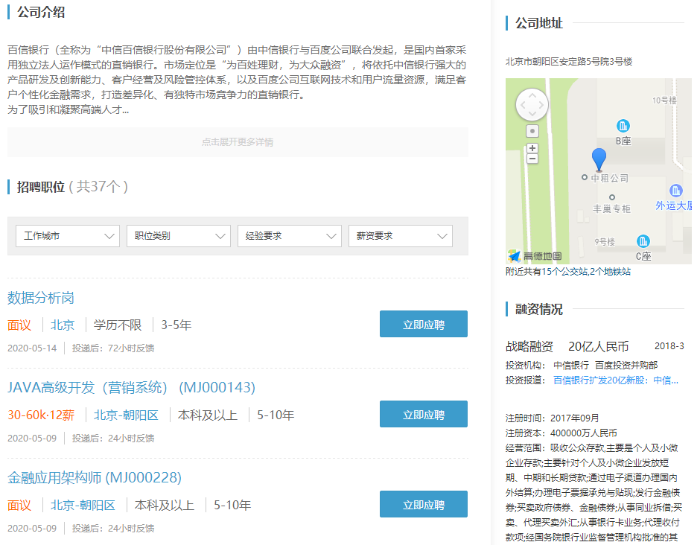Click the 融资情况 section heading

[x=539, y=309]
